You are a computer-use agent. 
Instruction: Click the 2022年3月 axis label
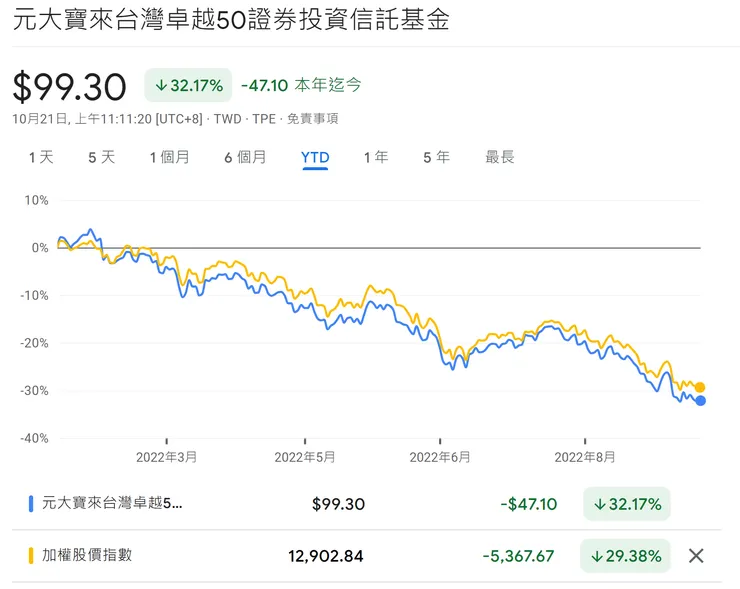click(167, 457)
